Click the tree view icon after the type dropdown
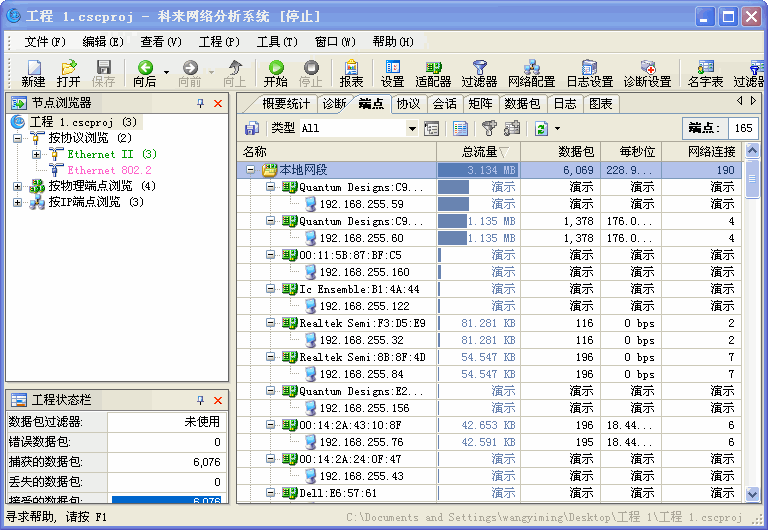 click(x=432, y=128)
